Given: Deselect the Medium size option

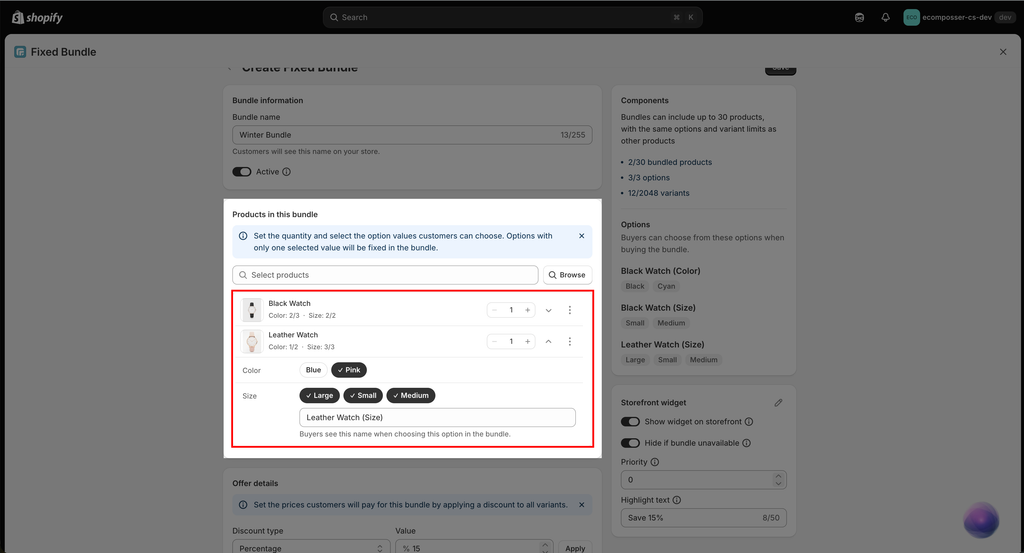Looking at the screenshot, I should point(411,396).
